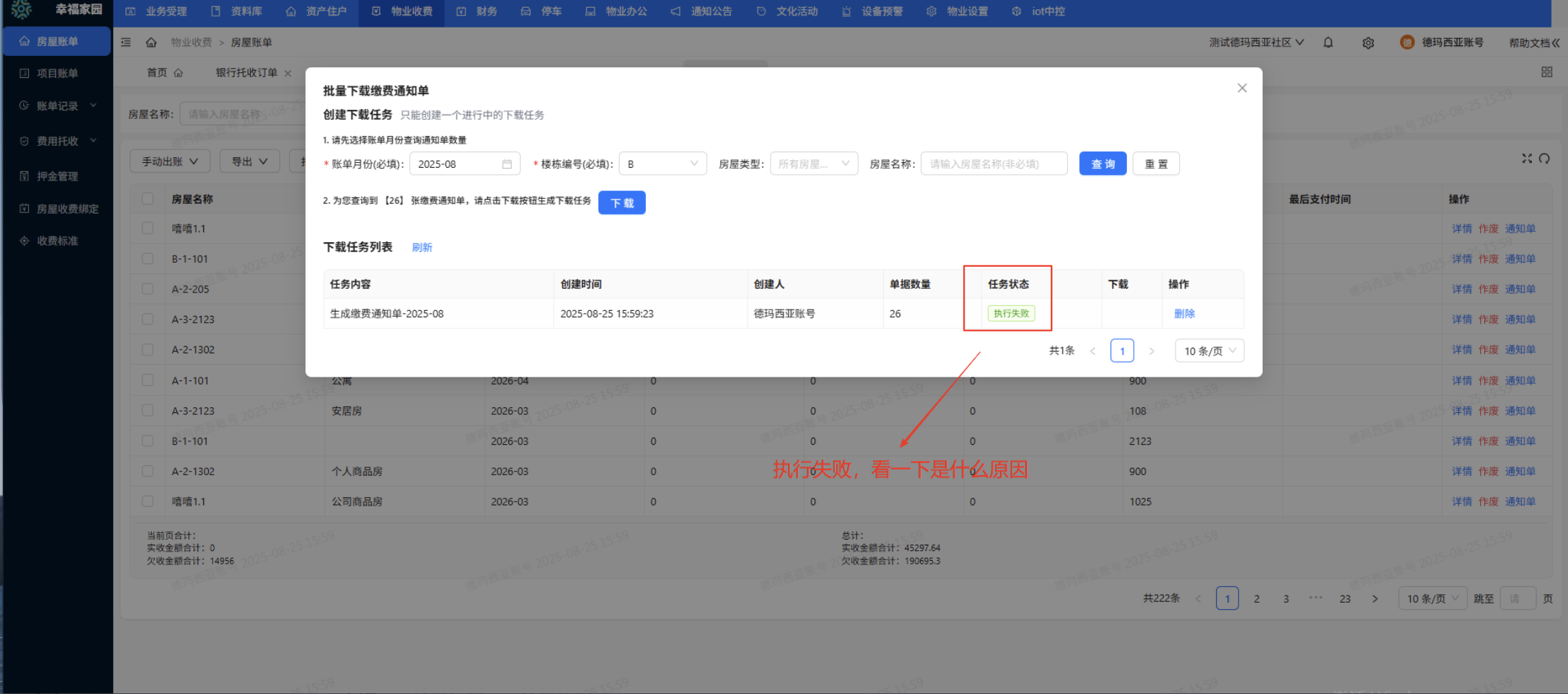Click the home icon in the breadcrumb
The width and height of the screenshot is (1568, 694).
click(x=151, y=42)
